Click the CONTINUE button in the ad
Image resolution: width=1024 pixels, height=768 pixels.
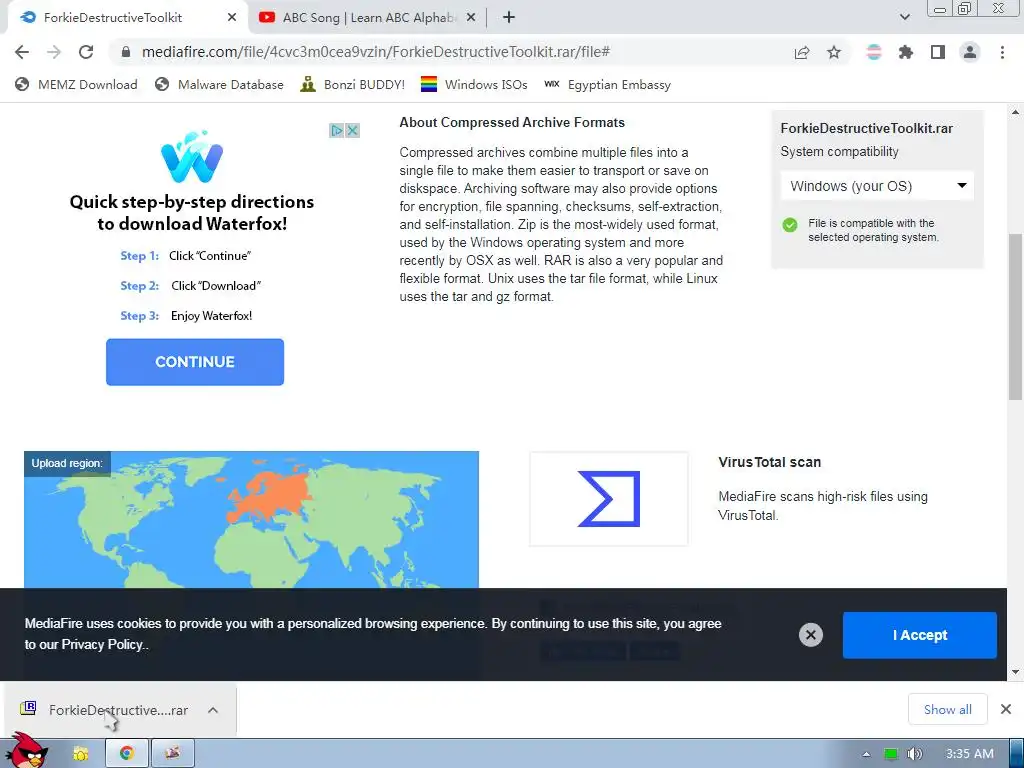tap(195, 362)
